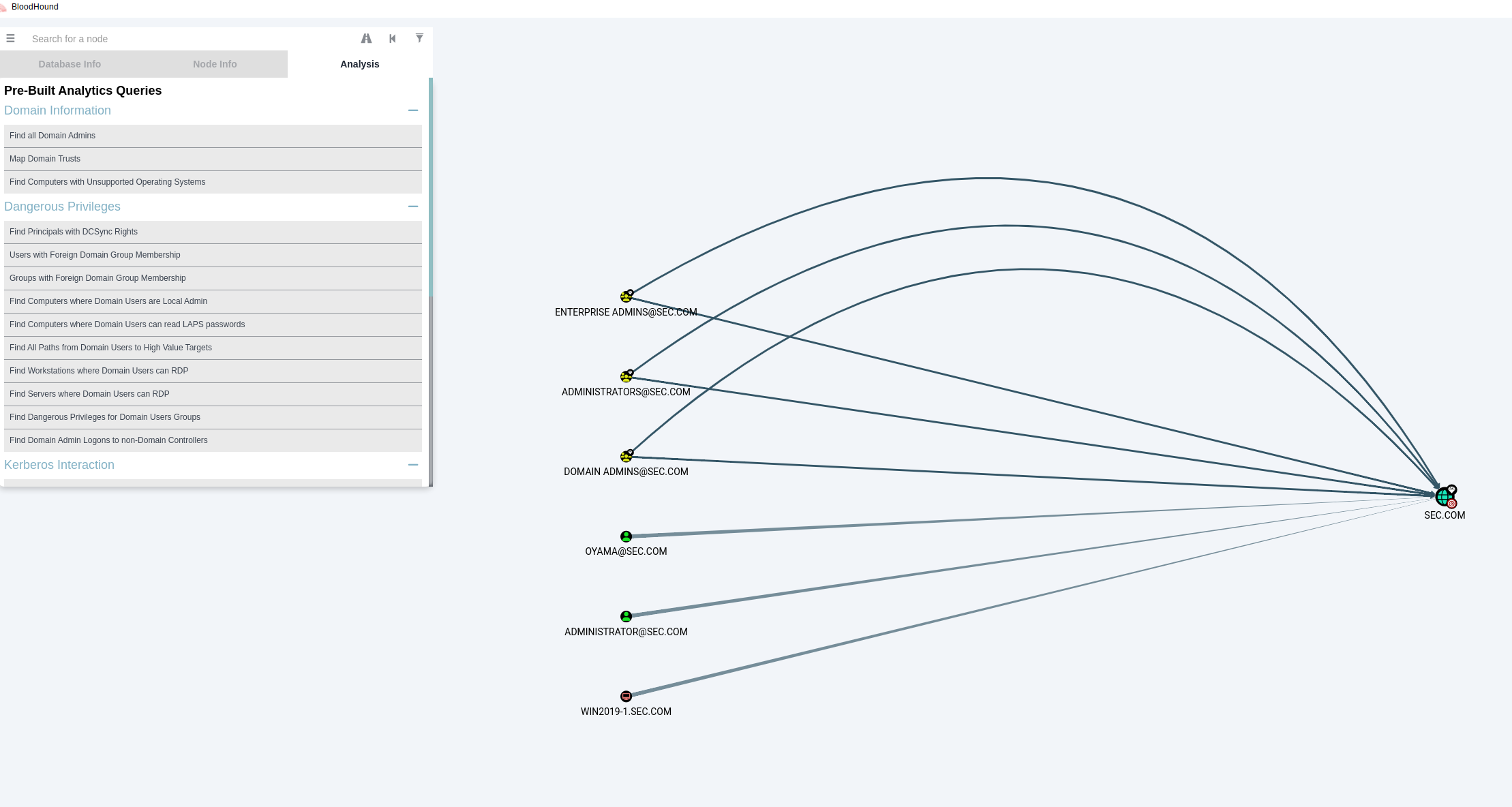Select the ENTERPRISE ADMINS group node
Image resolution: width=1512 pixels, height=807 pixels.
[x=626, y=296]
